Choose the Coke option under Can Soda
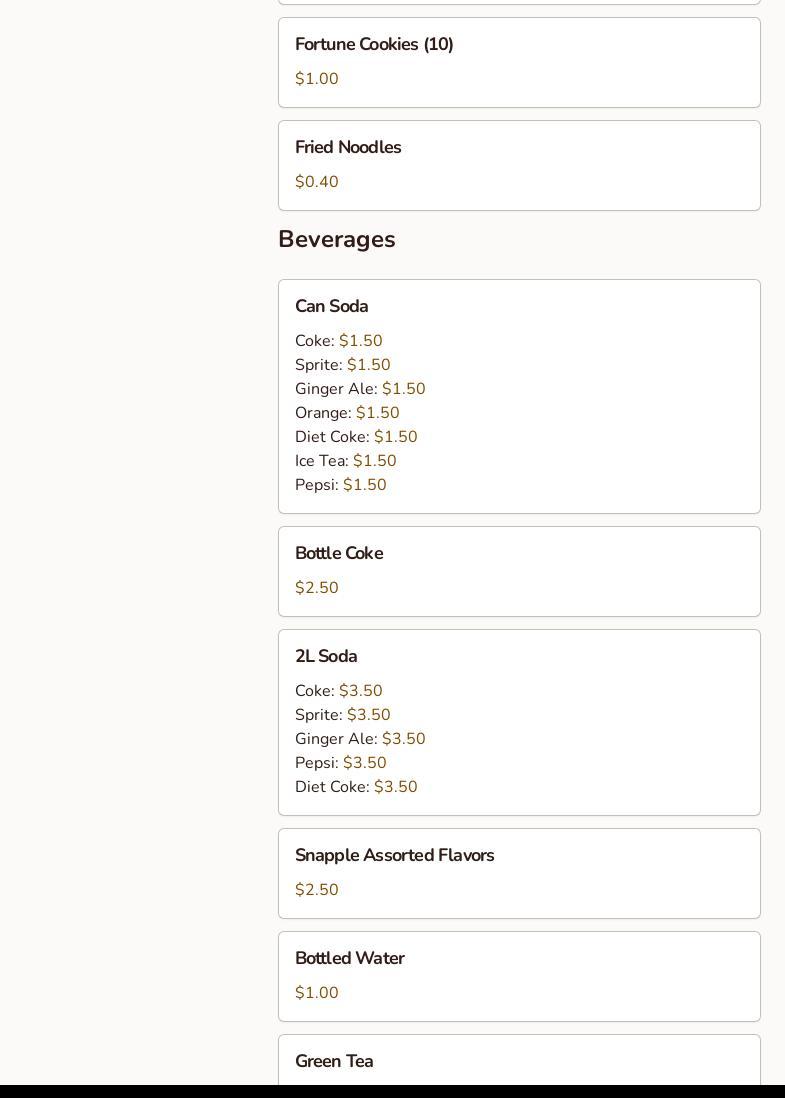 coord(338,341)
